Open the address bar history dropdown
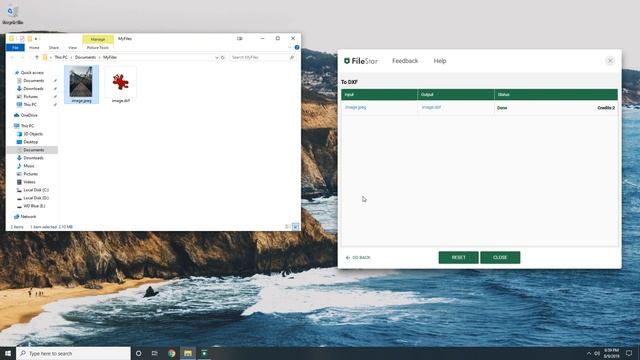640x360 pixels. pos(217,58)
